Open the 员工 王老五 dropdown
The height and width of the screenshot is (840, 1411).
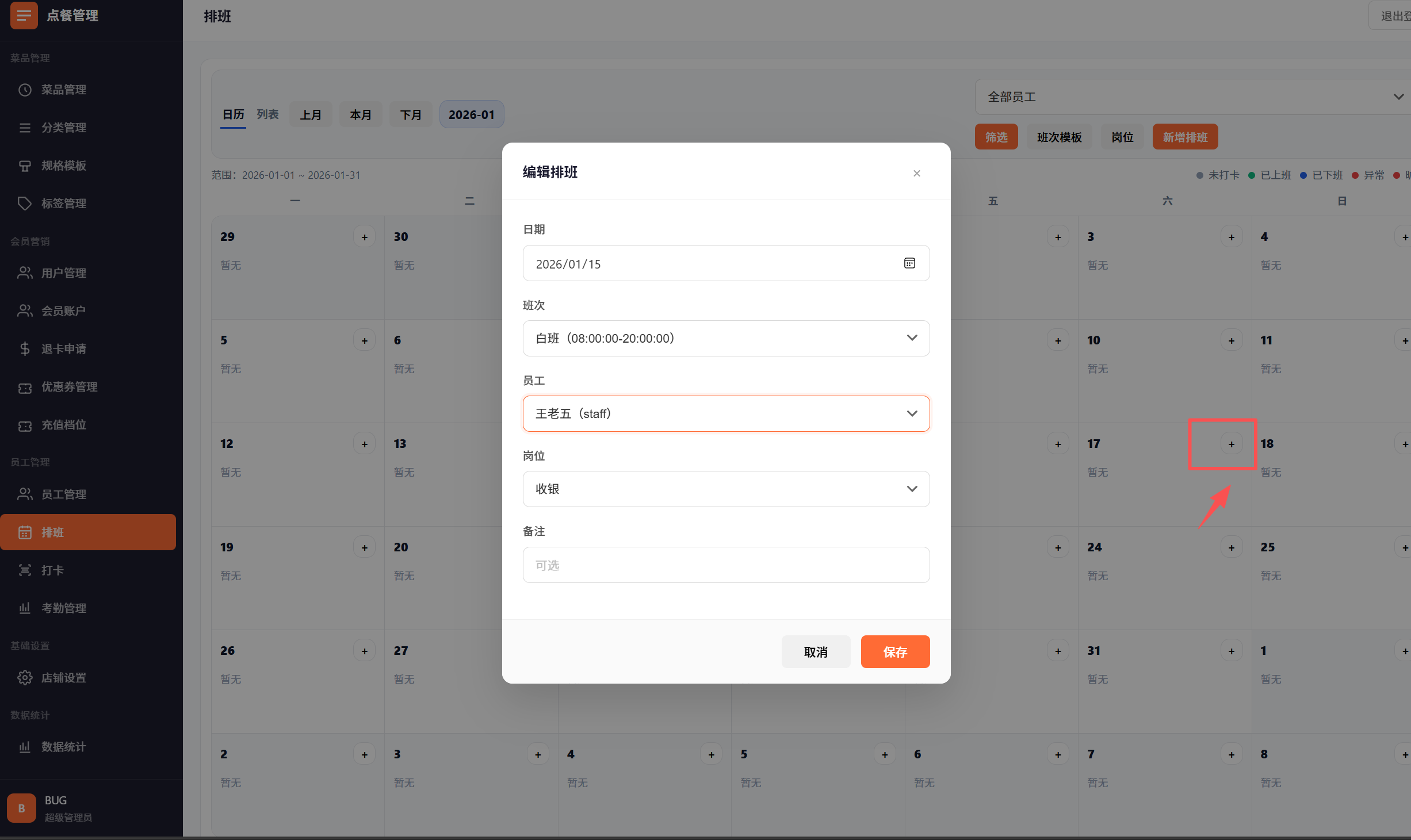click(x=726, y=413)
